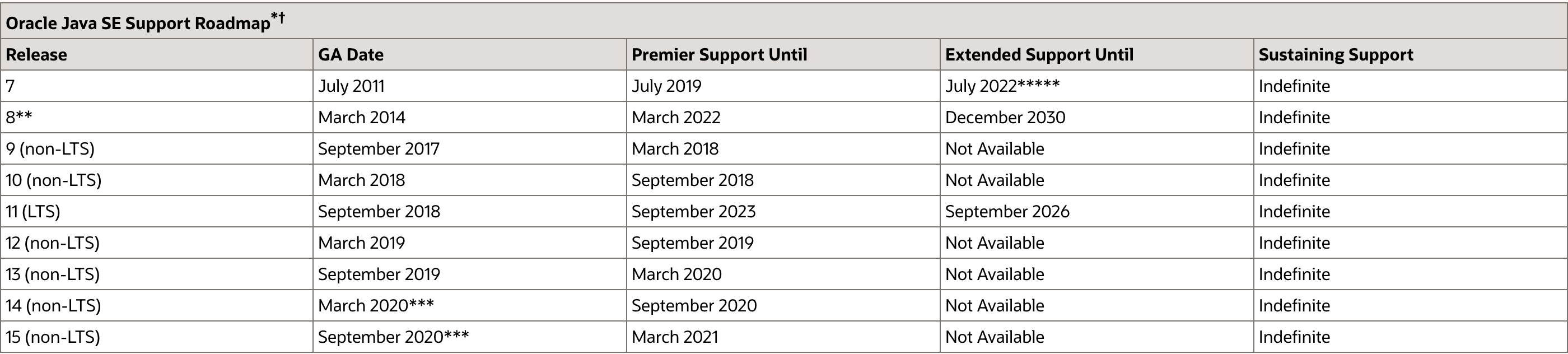Click the March 2022 premier support cell
Image resolution: width=1568 pixels, height=354 pixels.
(x=676, y=118)
